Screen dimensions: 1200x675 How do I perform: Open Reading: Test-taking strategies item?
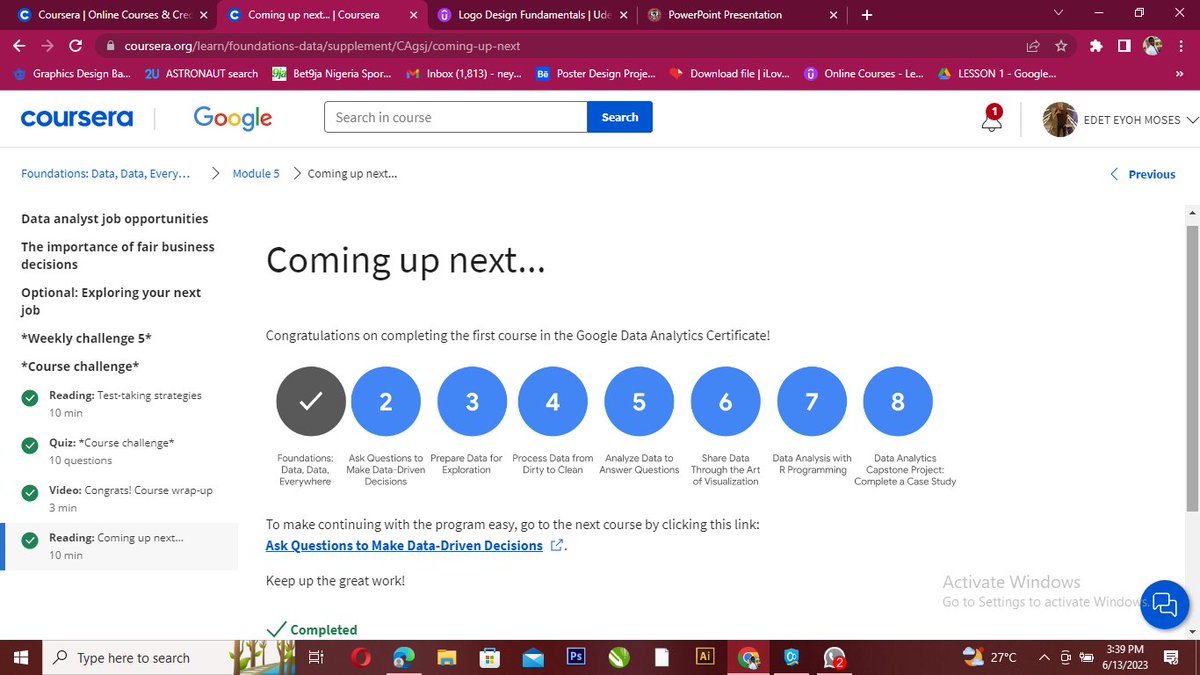point(119,404)
